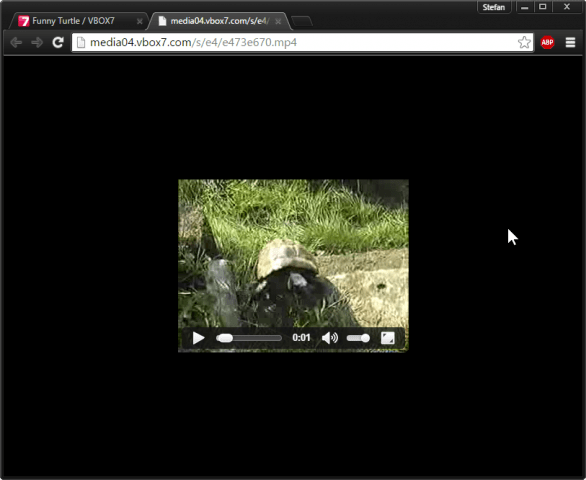Click the video seek progress bar

pos(249,338)
